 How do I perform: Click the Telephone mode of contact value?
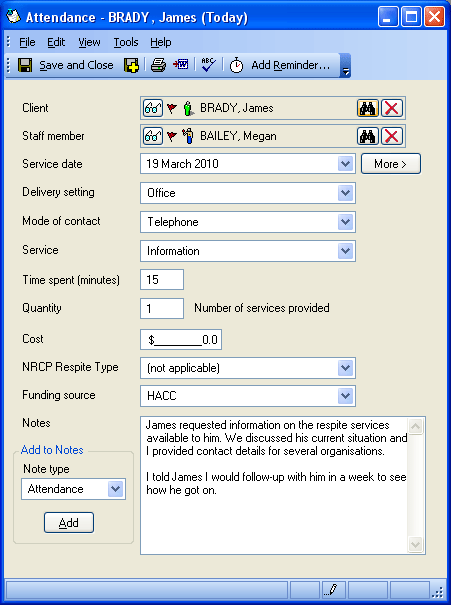pos(173,222)
